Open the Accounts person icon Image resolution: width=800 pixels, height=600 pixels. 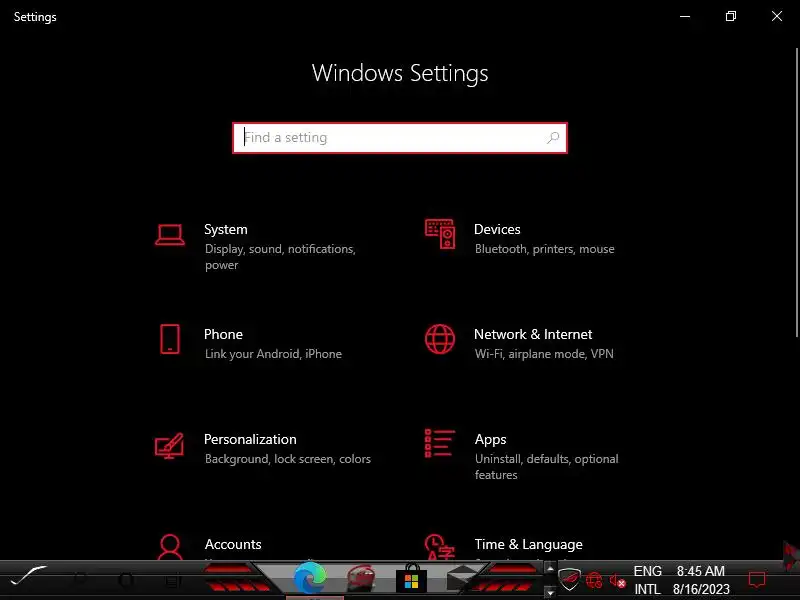pos(170,547)
